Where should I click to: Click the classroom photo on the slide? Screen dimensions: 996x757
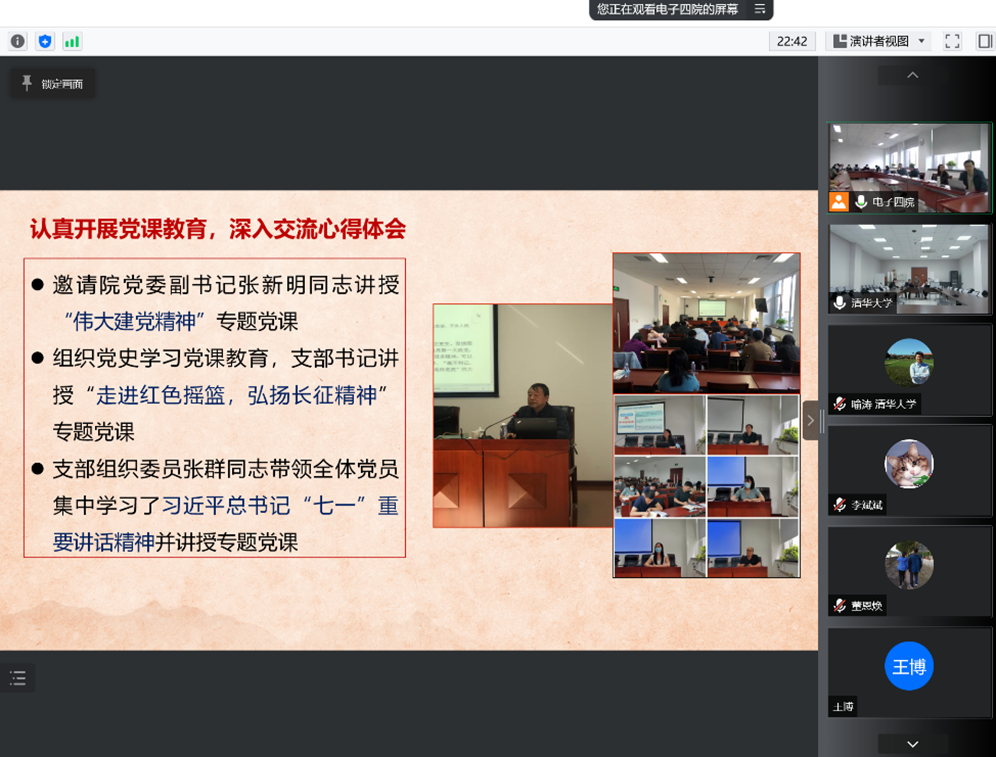(x=706, y=323)
